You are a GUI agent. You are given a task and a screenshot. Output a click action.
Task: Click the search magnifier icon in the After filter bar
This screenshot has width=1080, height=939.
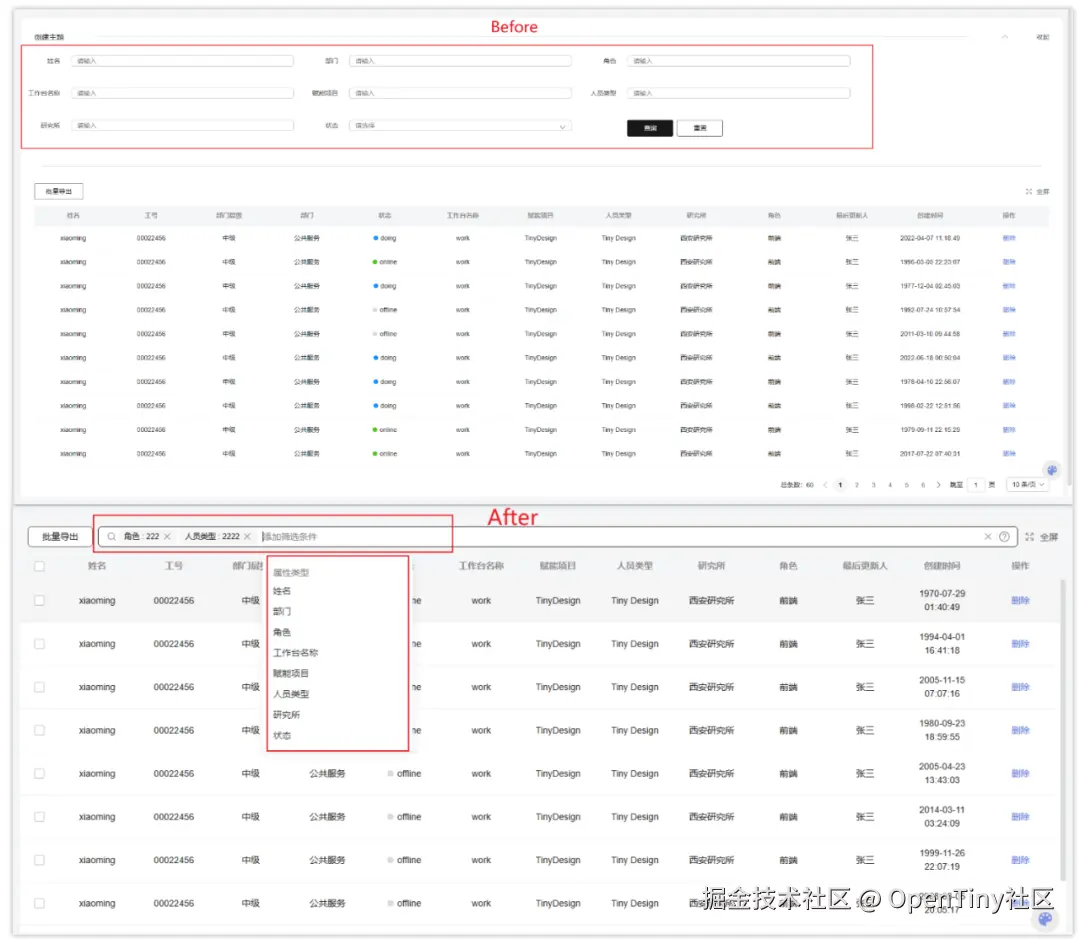(112, 537)
